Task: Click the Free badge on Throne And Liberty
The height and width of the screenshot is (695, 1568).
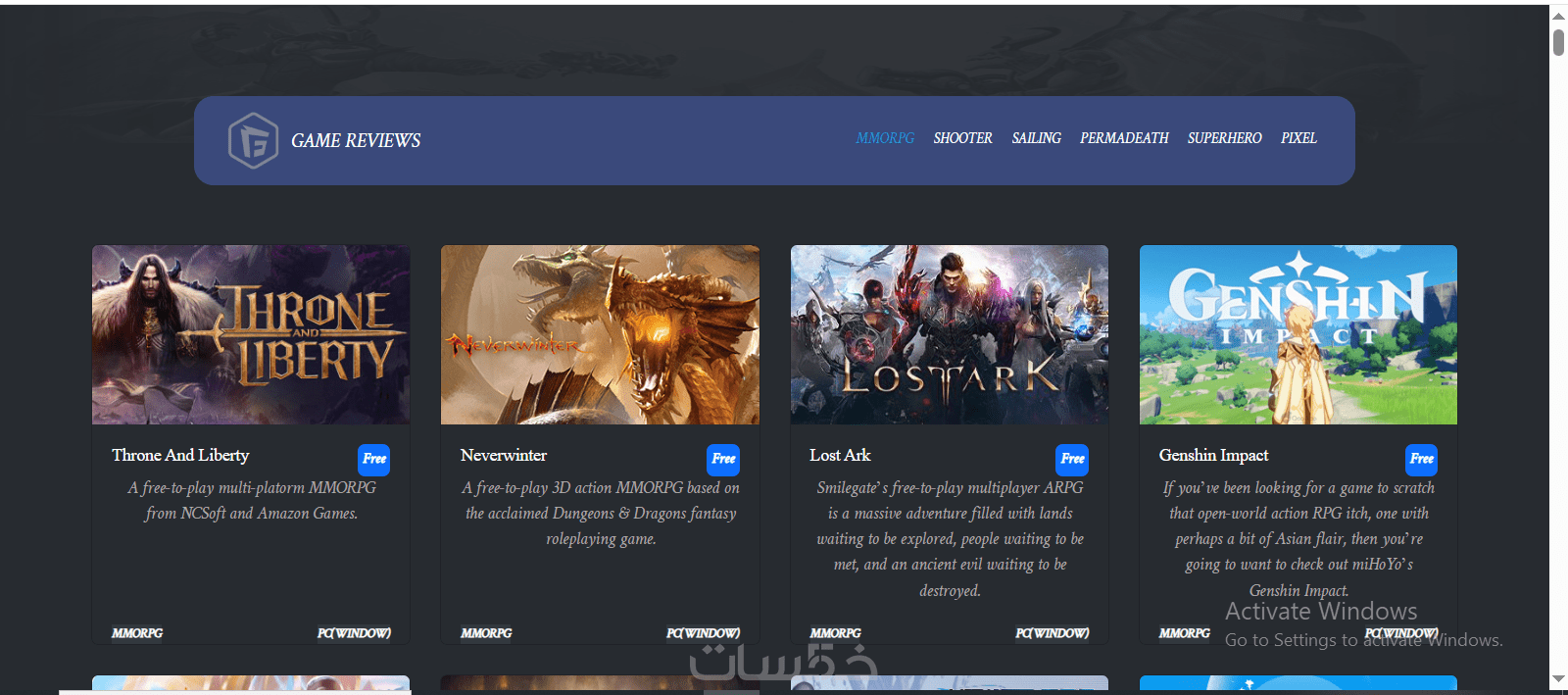Action: (374, 459)
